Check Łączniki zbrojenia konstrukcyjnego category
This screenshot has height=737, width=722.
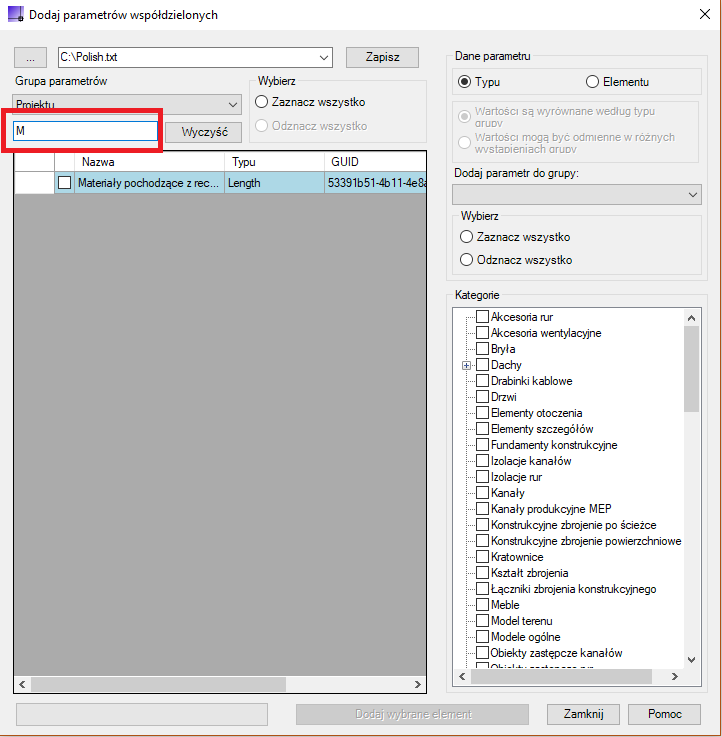pyautogui.click(x=482, y=588)
